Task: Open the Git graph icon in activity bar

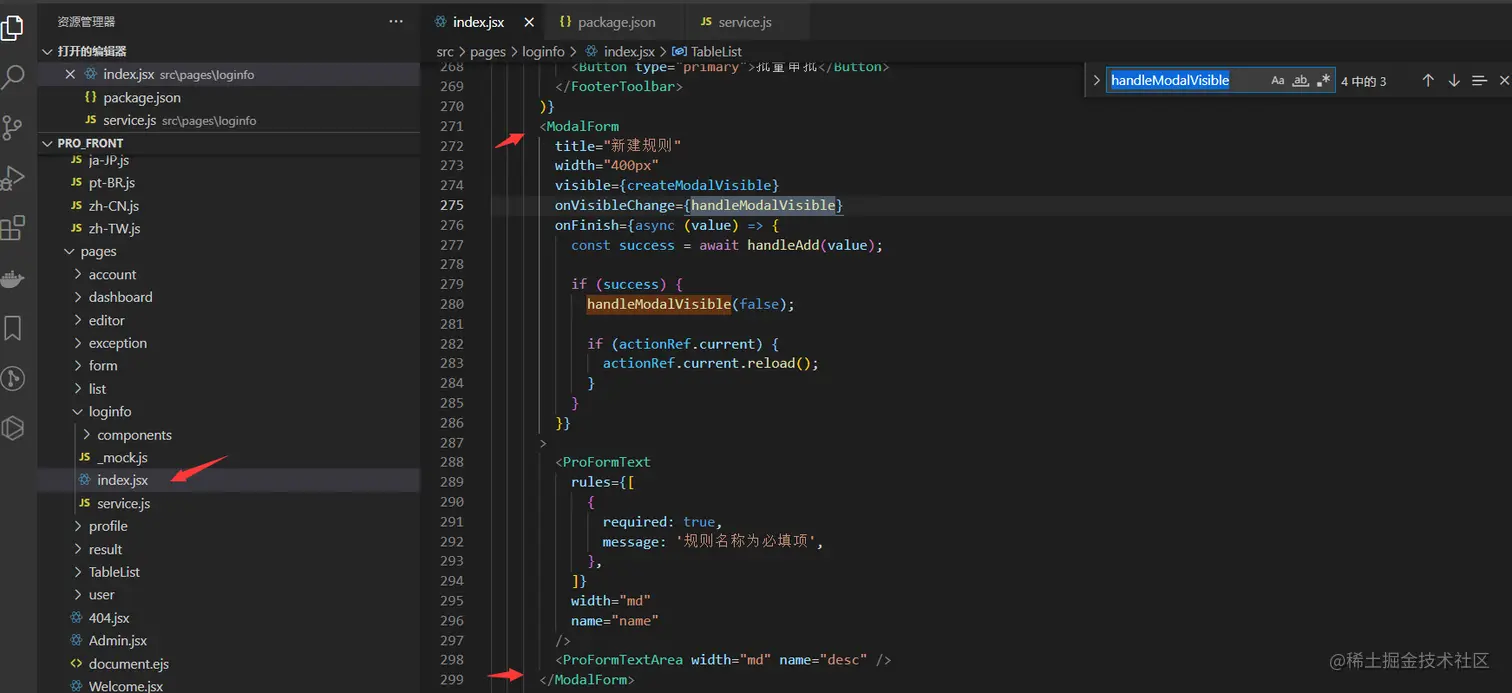Action: coord(12,378)
